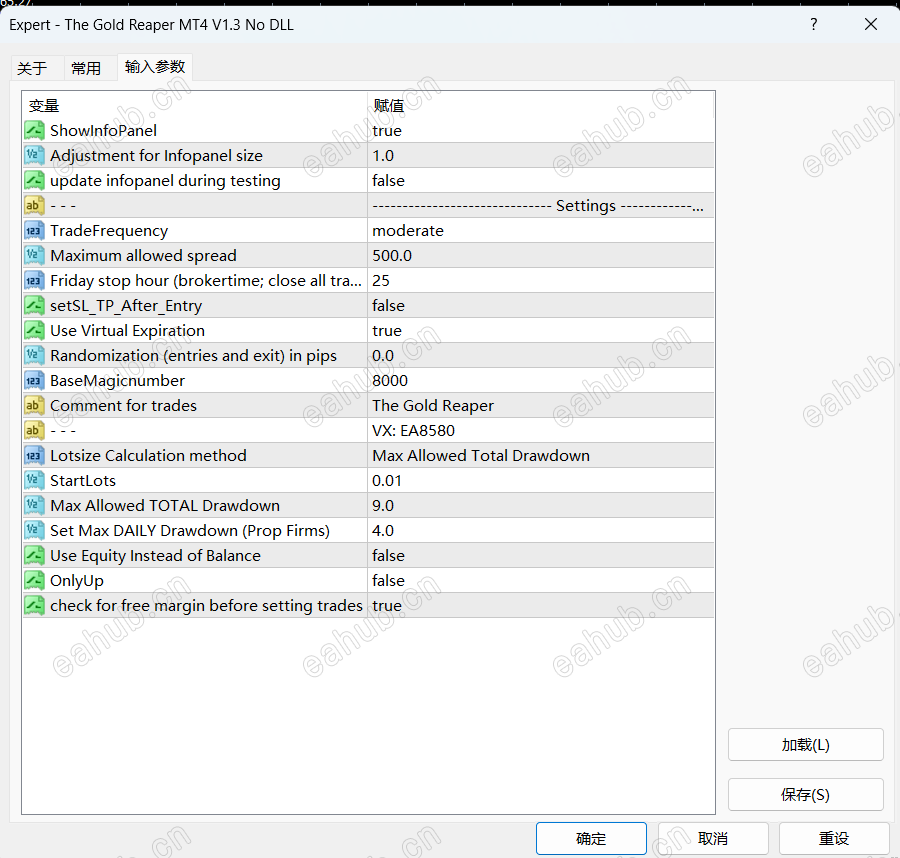The width and height of the screenshot is (900, 858).
Task: Click the ShowInfoPanel boolean type icon
Action: coord(34,130)
